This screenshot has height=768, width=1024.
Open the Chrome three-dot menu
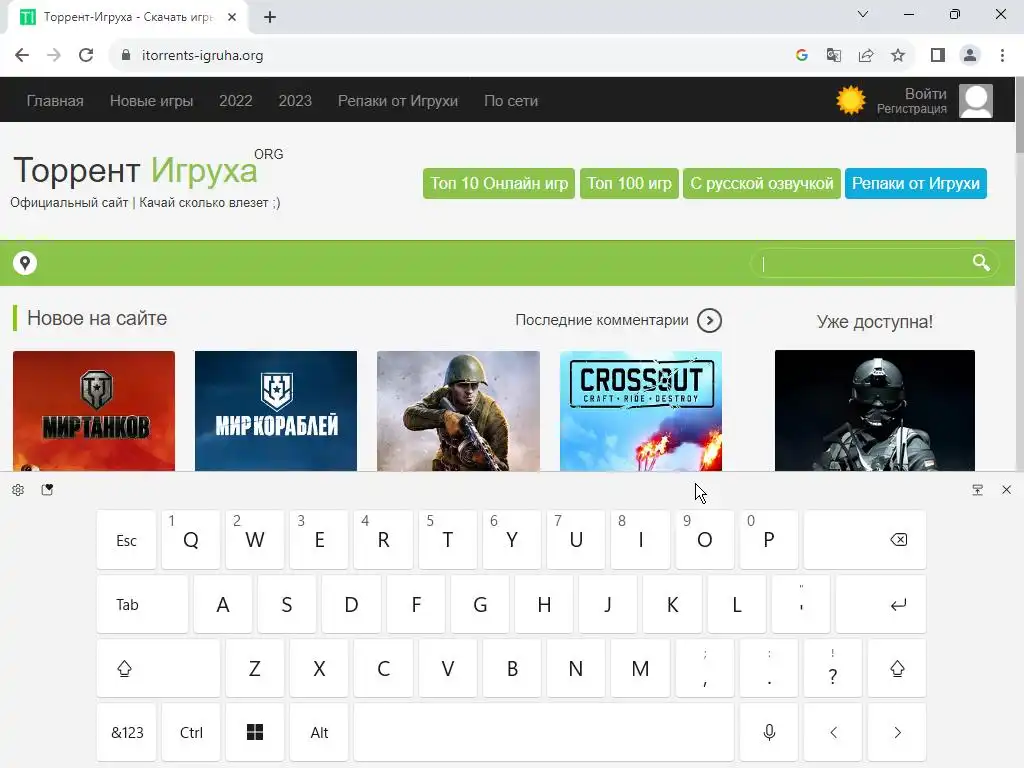[x=1002, y=56]
